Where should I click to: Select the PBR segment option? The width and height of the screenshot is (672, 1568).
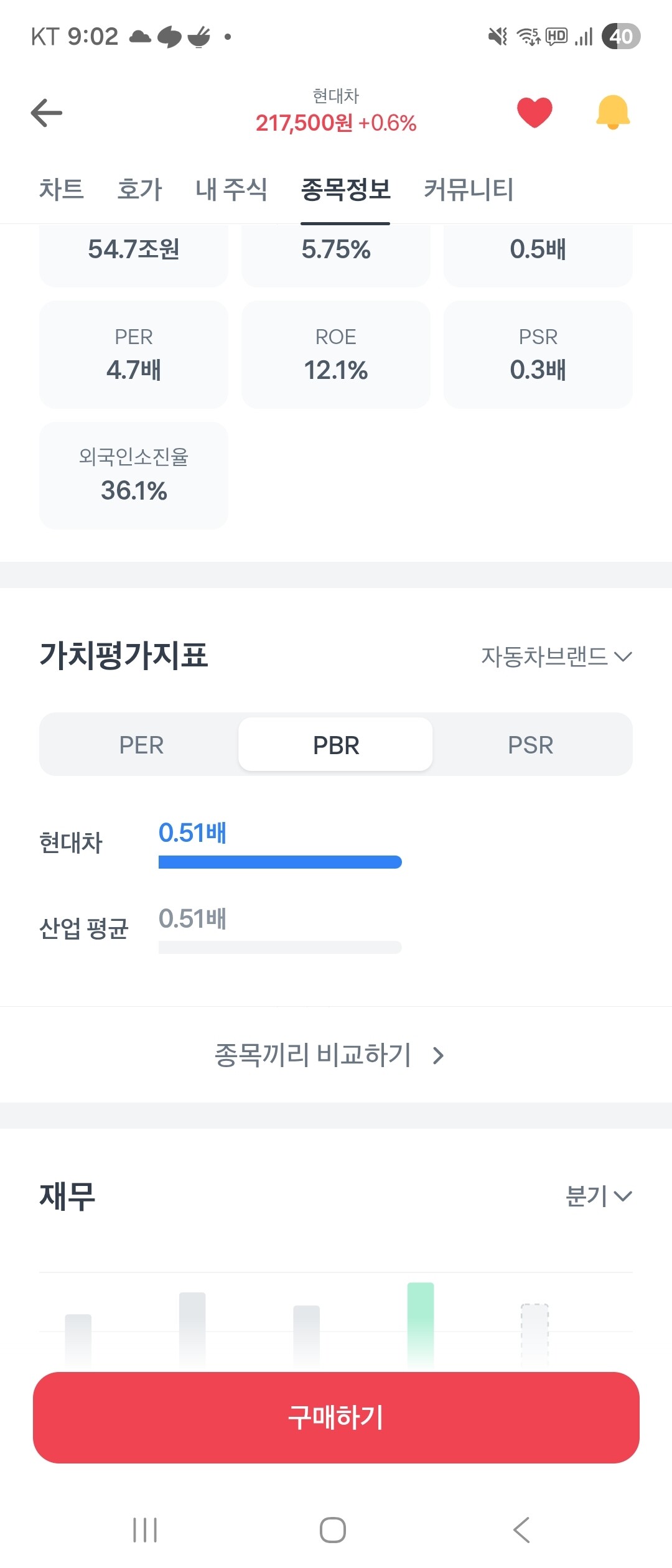336,745
